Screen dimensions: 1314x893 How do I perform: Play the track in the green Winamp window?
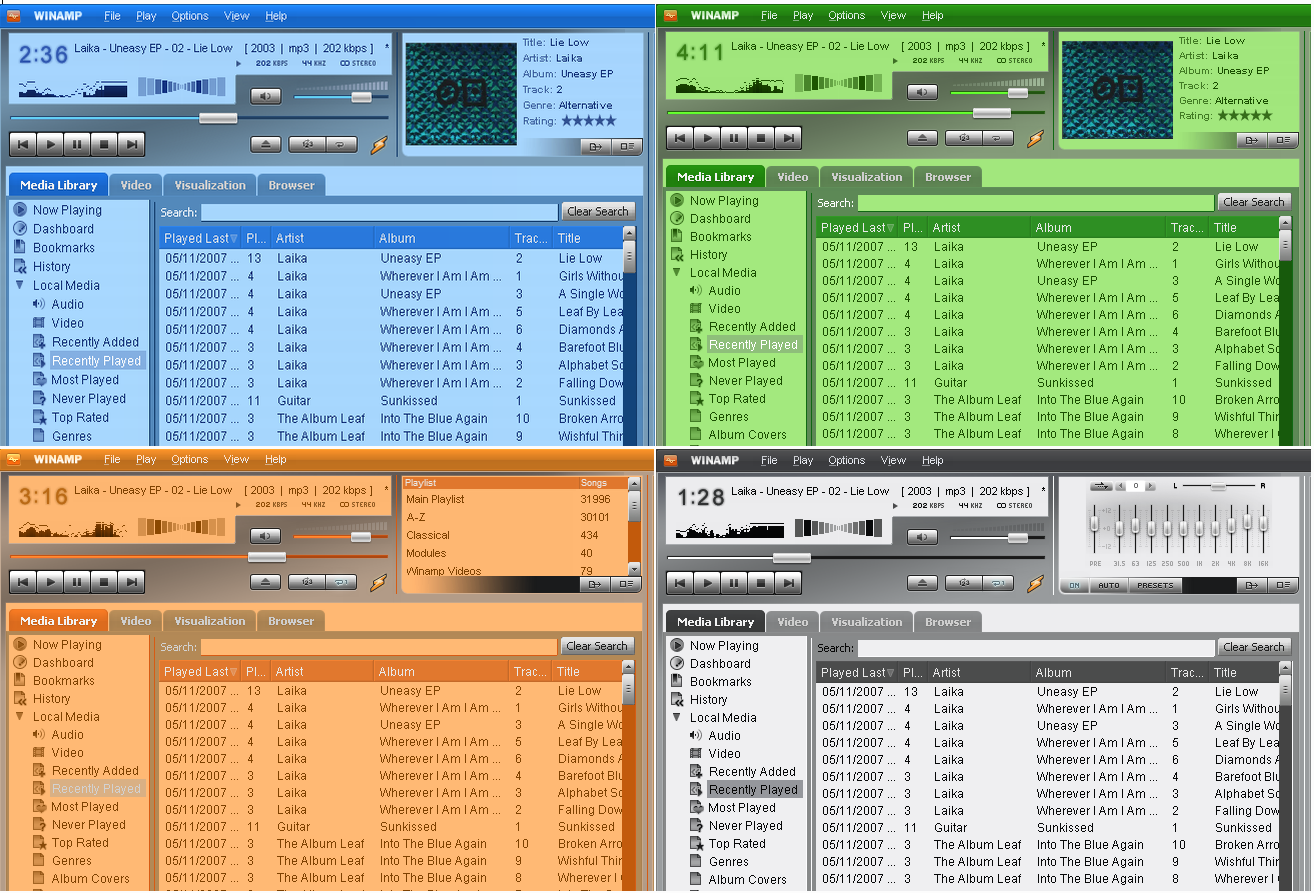[x=707, y=139]
